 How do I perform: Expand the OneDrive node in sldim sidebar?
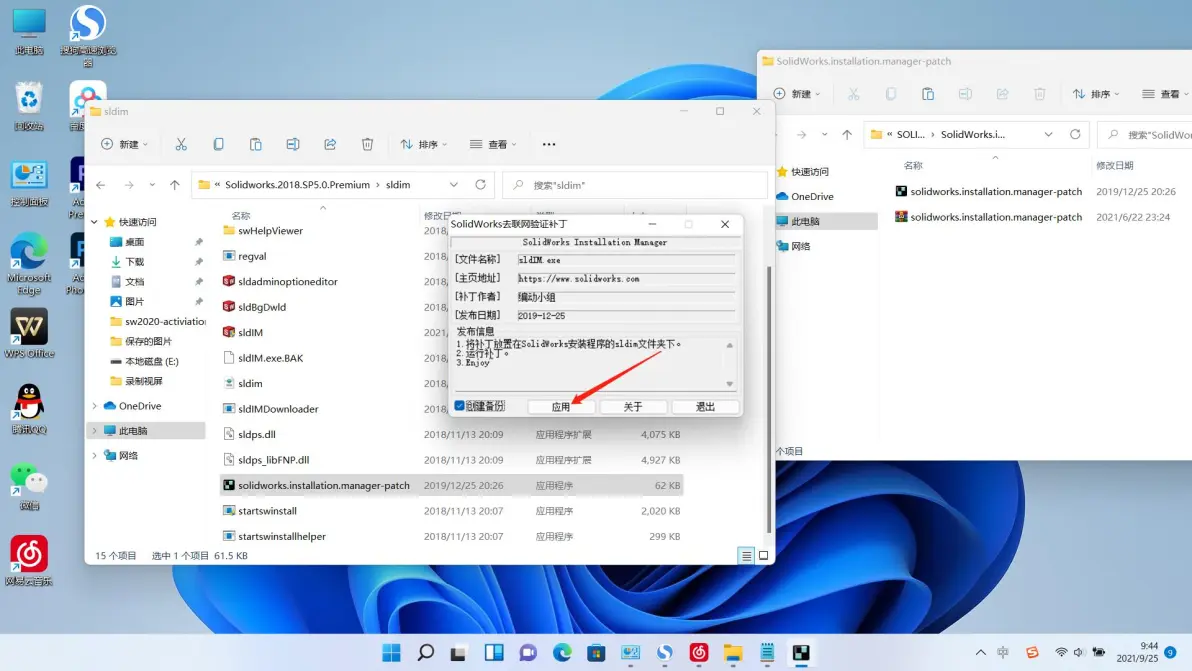95,406
